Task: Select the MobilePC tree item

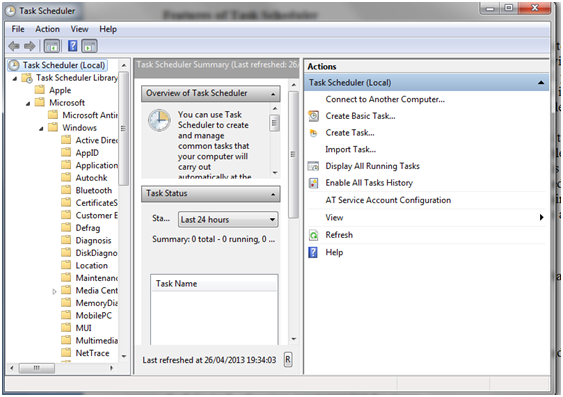Action: coord(93,316)
